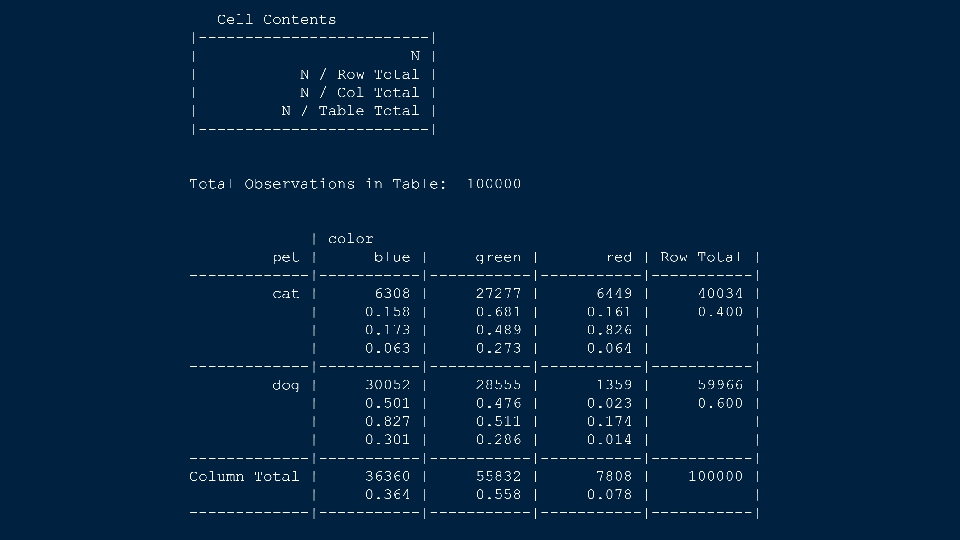Viewport: 960px width, 540px height.
Task: Click the "N / Col Total" legend line
Action: coord(359,93)
